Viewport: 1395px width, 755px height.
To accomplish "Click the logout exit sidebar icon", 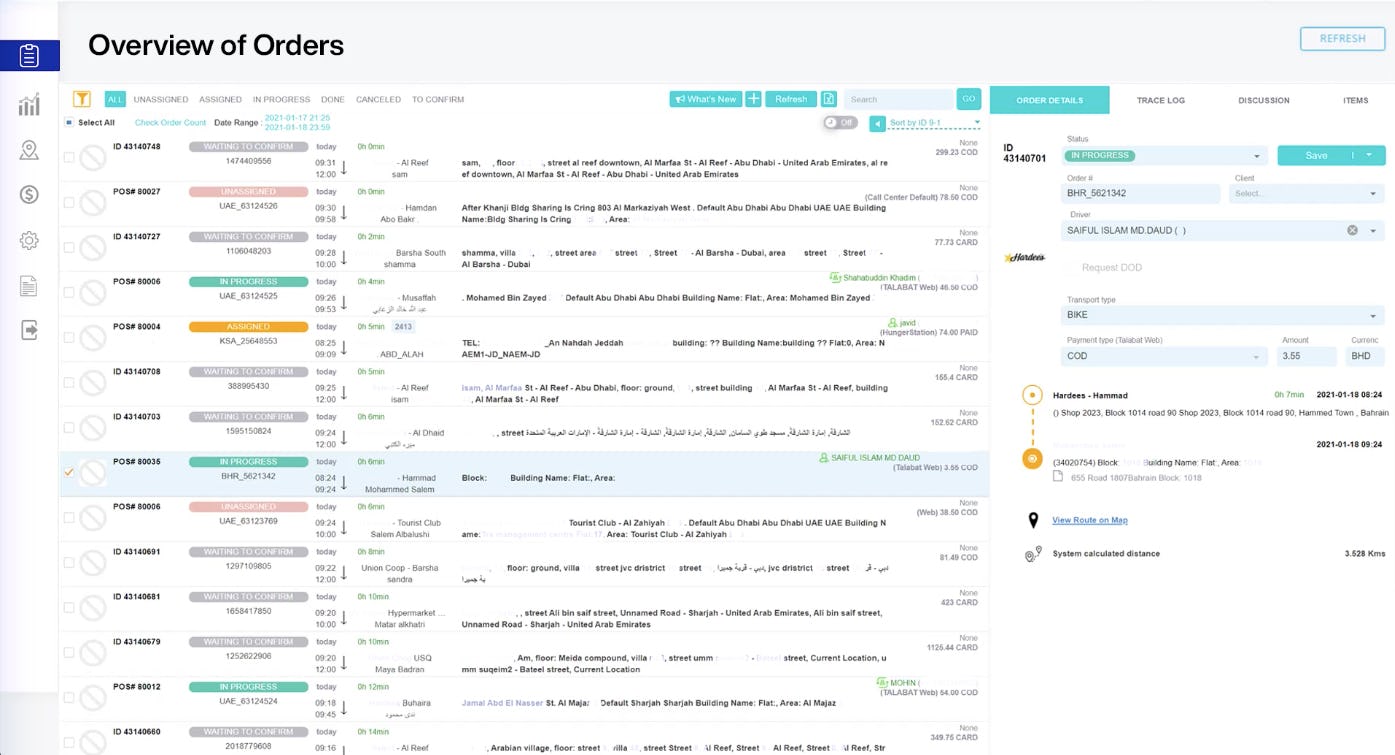I will 29,330.
